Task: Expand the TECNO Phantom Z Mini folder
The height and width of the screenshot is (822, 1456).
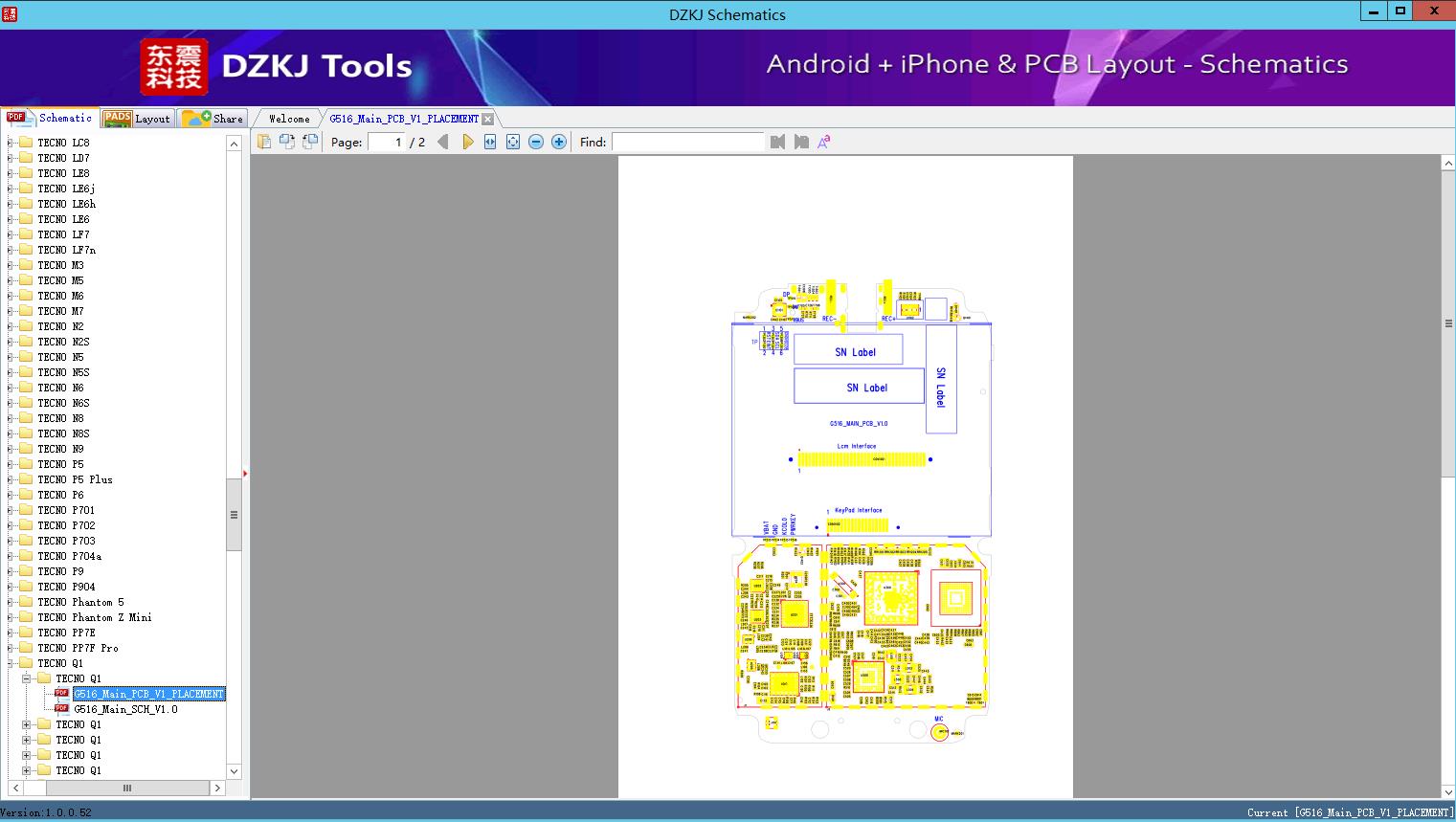Action: 10,617
